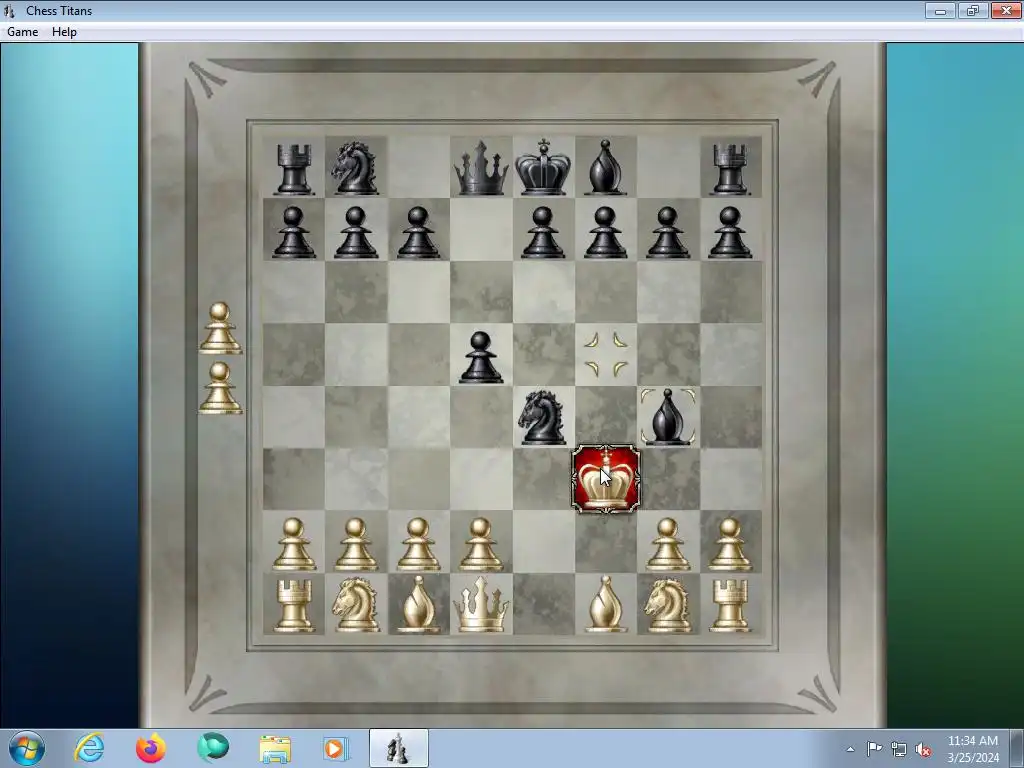
Task: Launch Internet Explorer from the taskbar
Action: tap(89, 748)
